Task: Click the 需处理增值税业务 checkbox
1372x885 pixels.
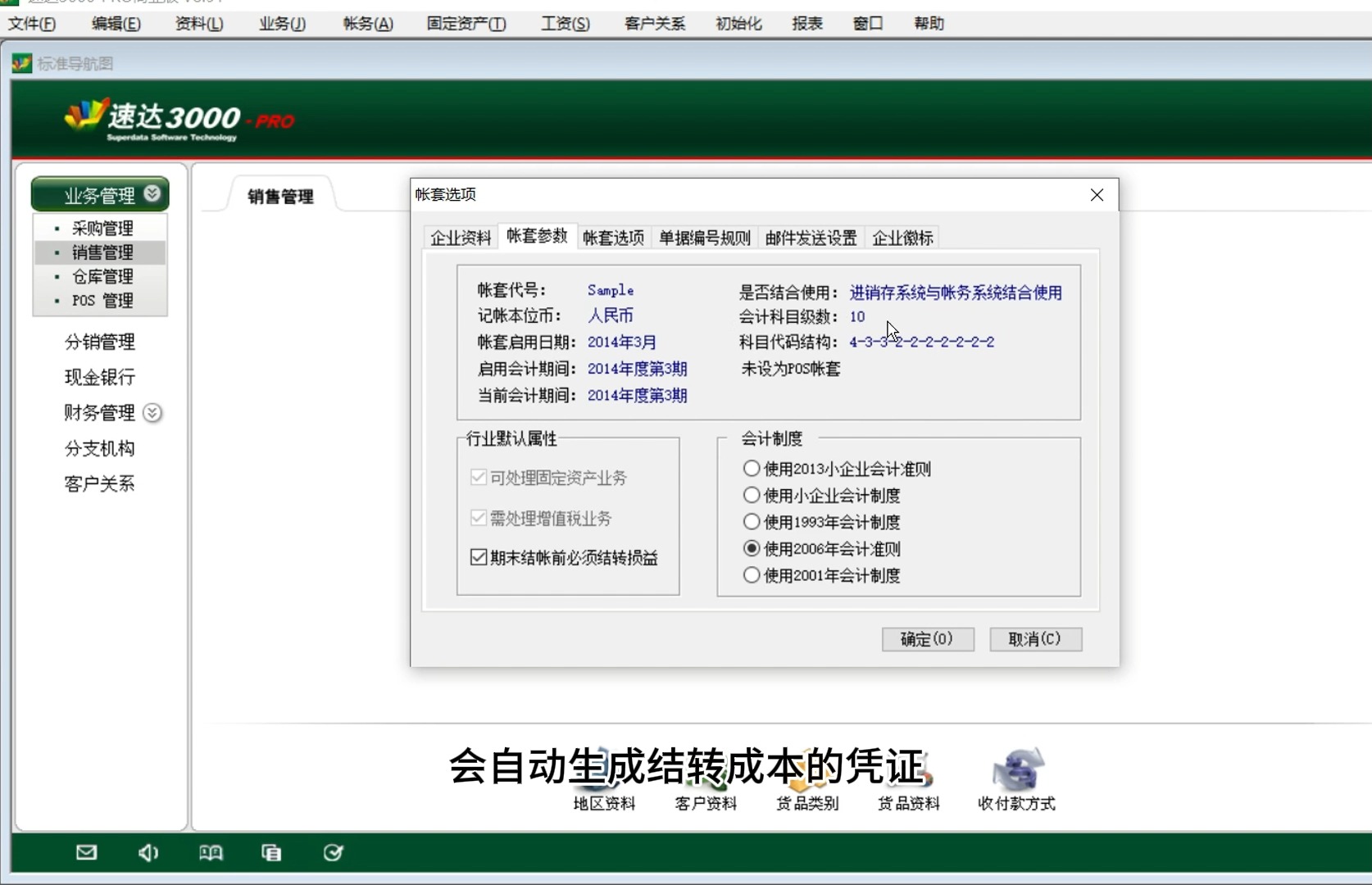Action: pyautogui.click(x=479, y=518)
